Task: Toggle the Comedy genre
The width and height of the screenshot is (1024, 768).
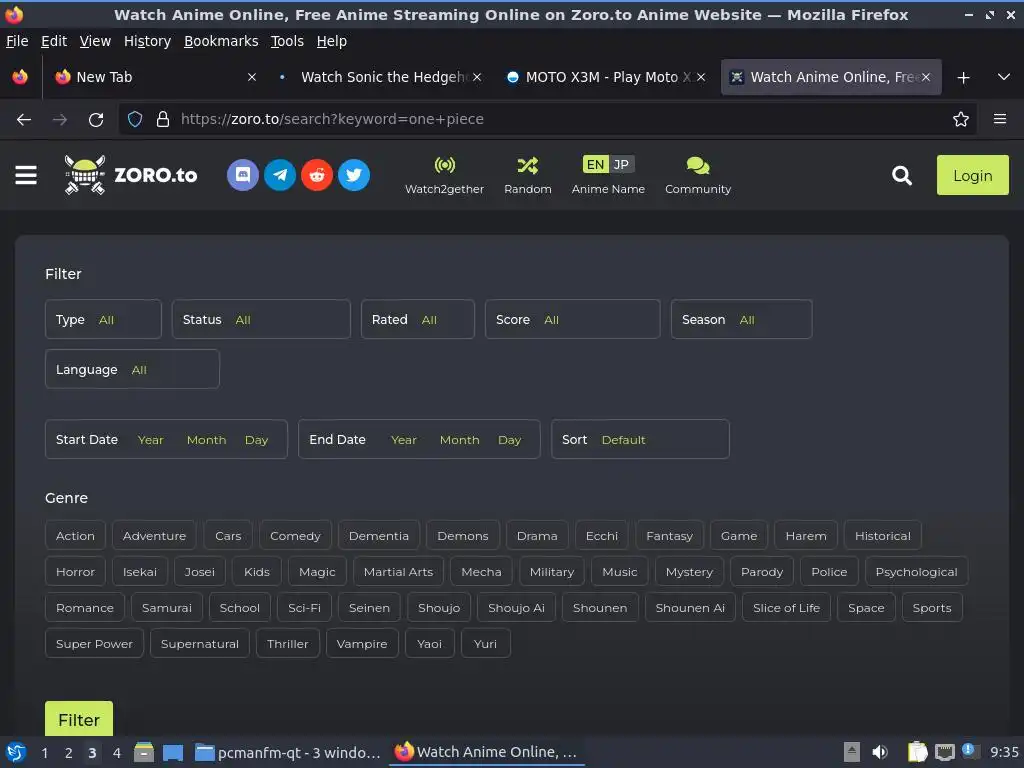Action: pyautogui.click(x=295, y=536)
